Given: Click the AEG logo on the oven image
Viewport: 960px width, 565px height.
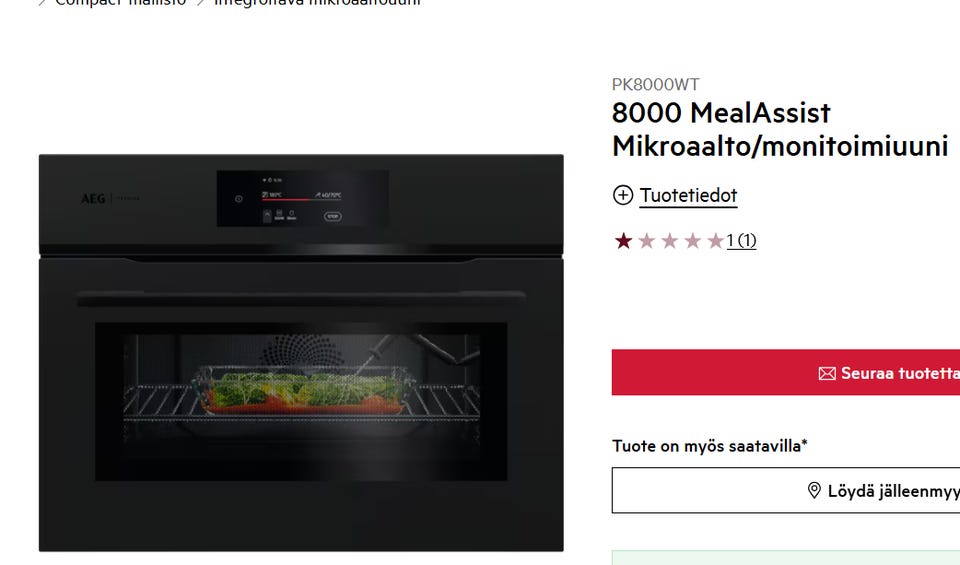Looking at the screenshot, I should [x=93, y=198].
